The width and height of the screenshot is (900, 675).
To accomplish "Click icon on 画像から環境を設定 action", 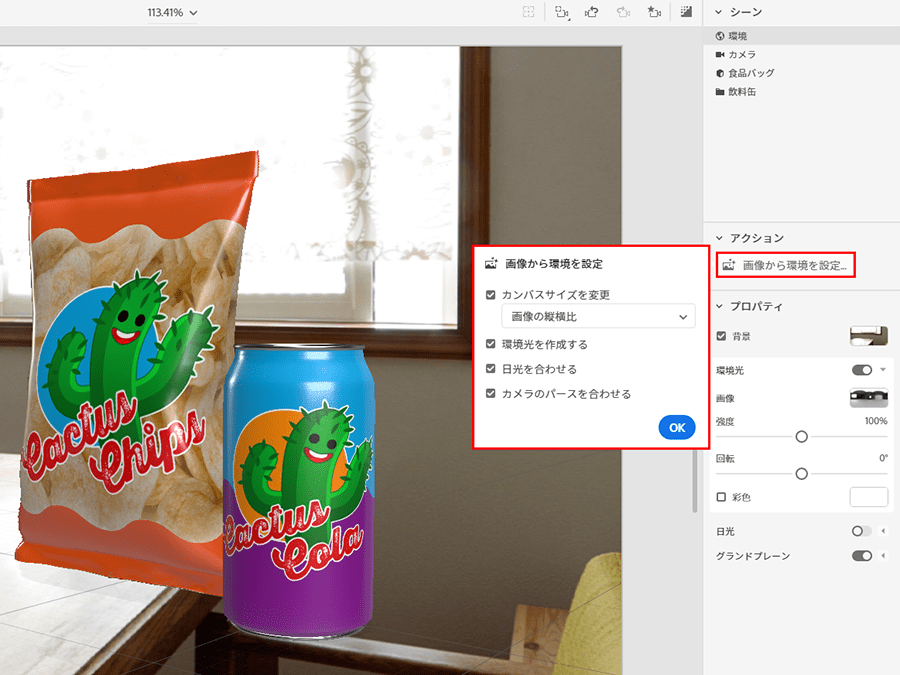I will pyautogui.click(x=729, y=265).
